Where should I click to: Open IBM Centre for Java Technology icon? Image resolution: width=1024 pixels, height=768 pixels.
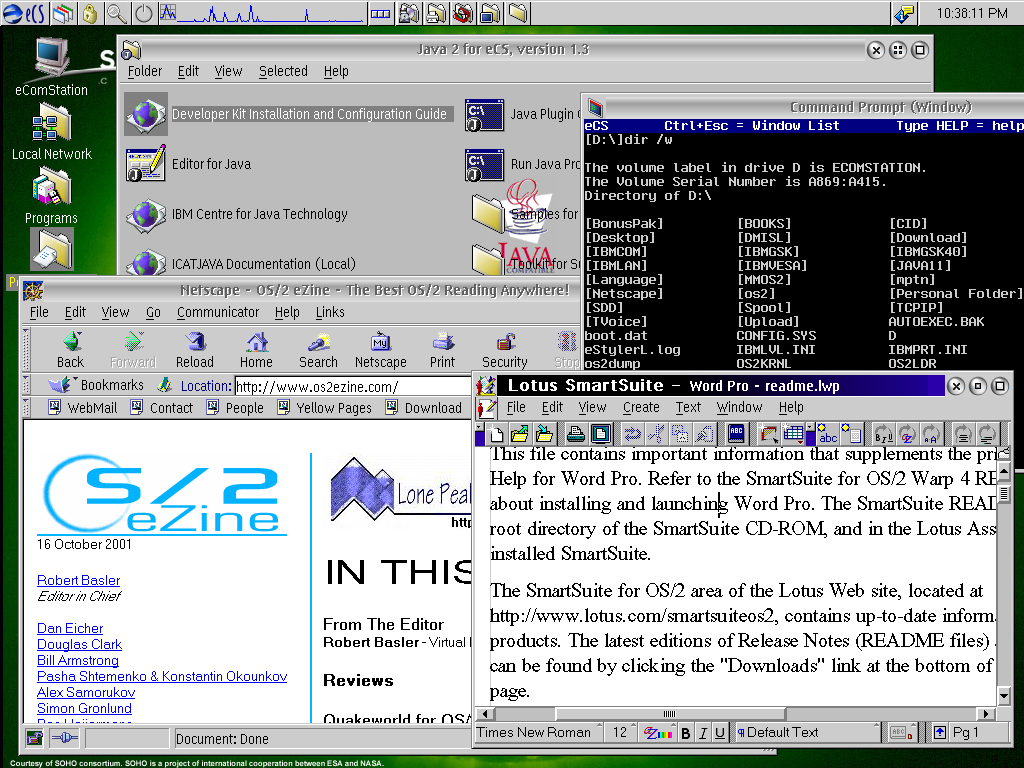pos(146,214)
